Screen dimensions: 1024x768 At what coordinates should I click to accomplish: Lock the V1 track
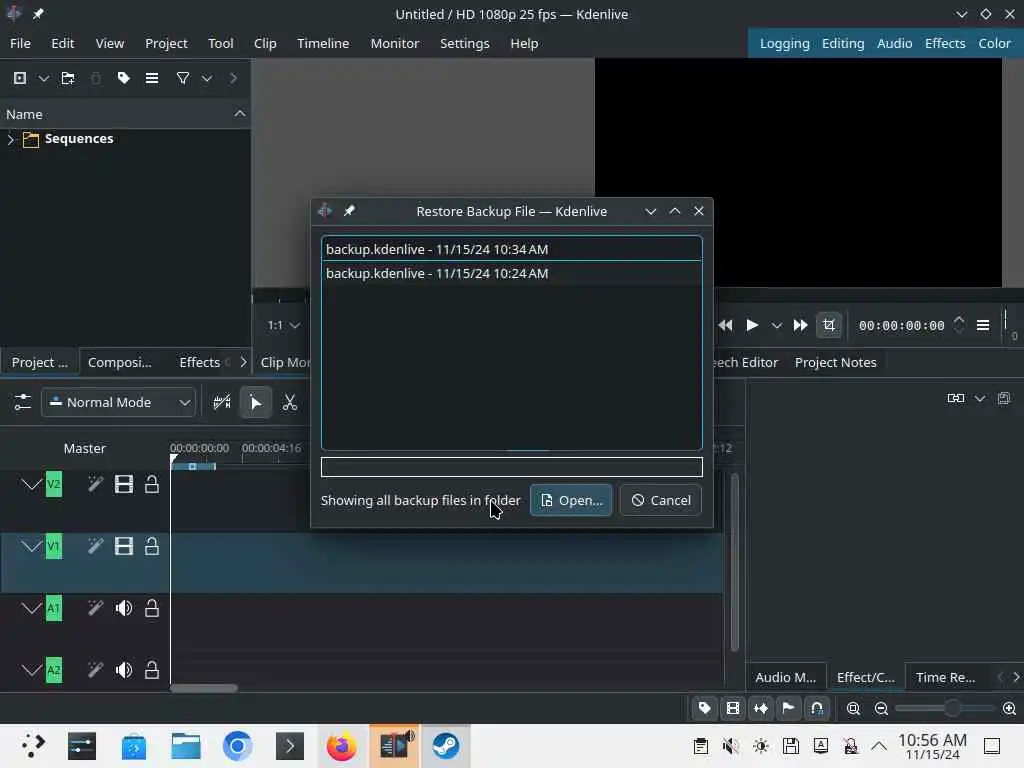[x=152, y=546]
